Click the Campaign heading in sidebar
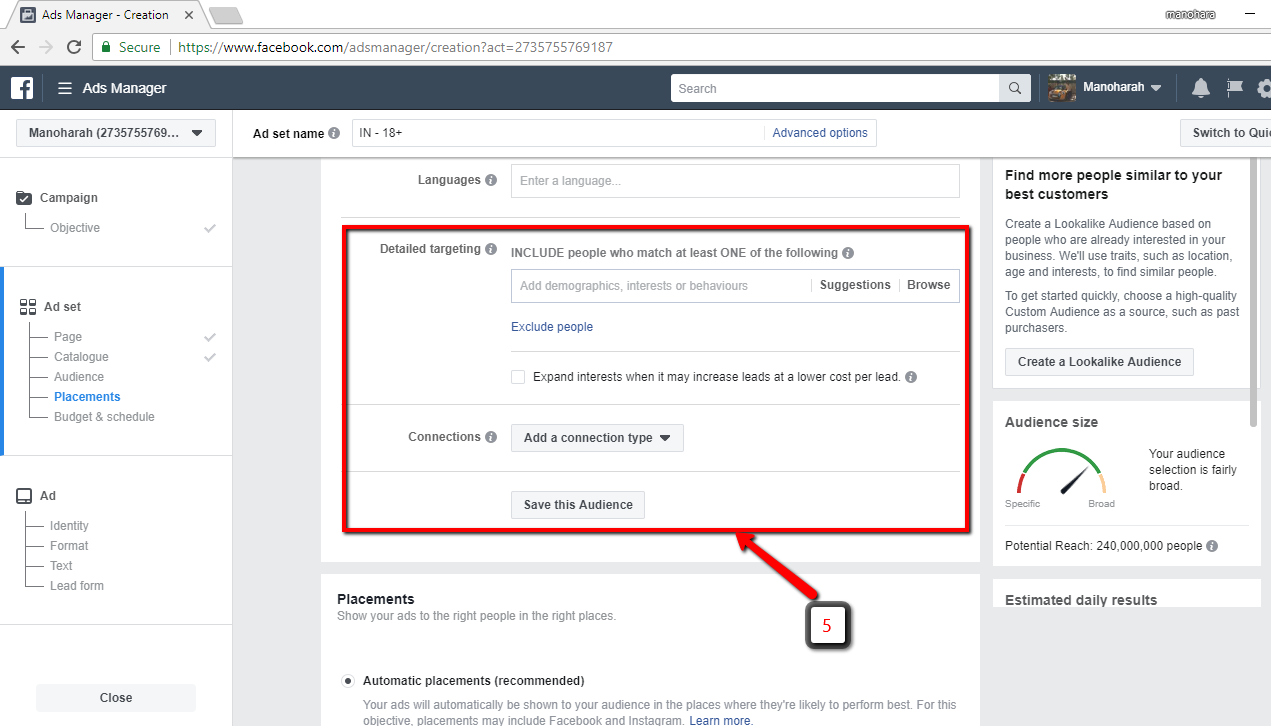 (x=69, y=198)
